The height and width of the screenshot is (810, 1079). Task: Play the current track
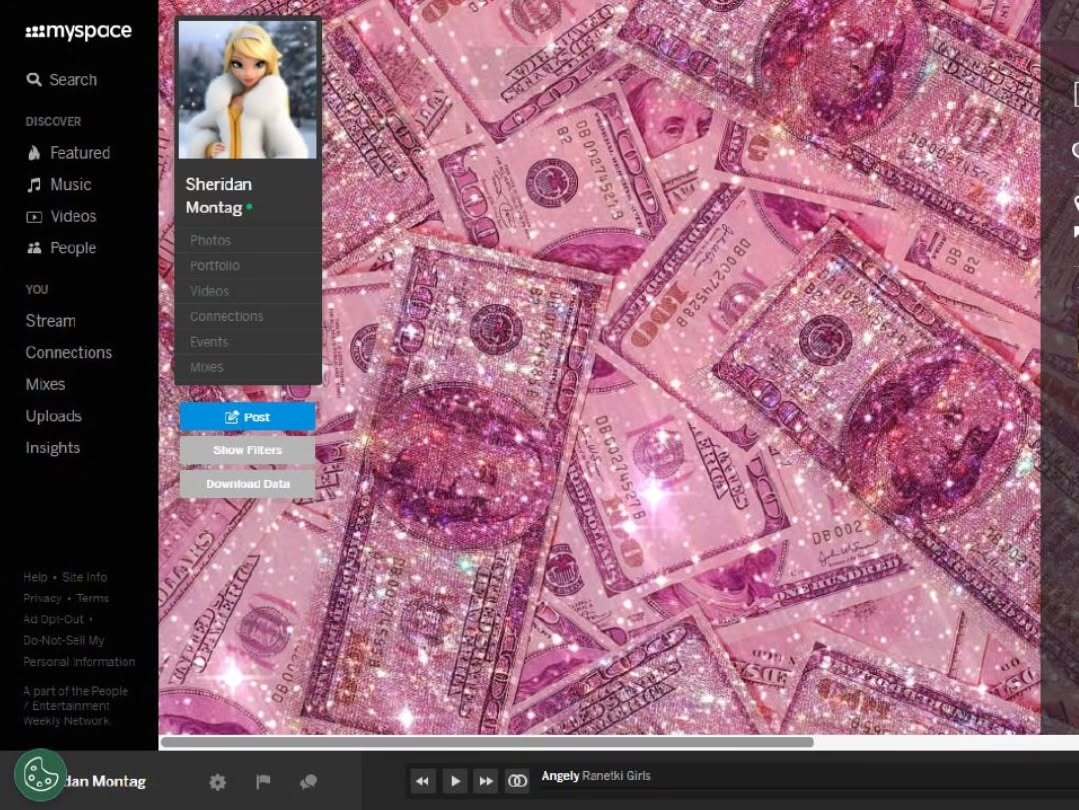pos(455,781)
